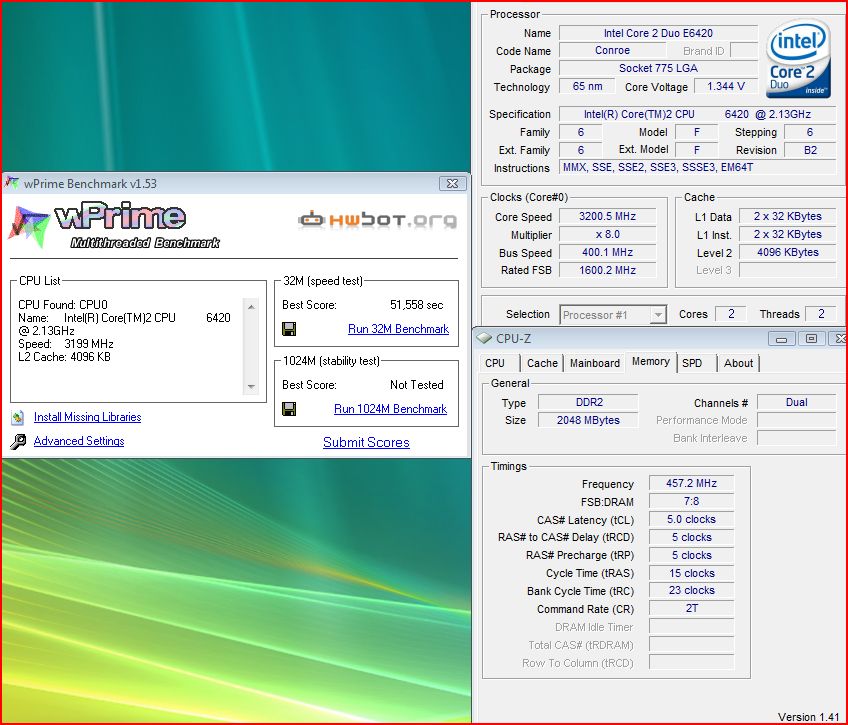The width and height of the screenshot is (848, 725).
Task: Minimize the CPU-Z memory window
Action: point(781,338)
